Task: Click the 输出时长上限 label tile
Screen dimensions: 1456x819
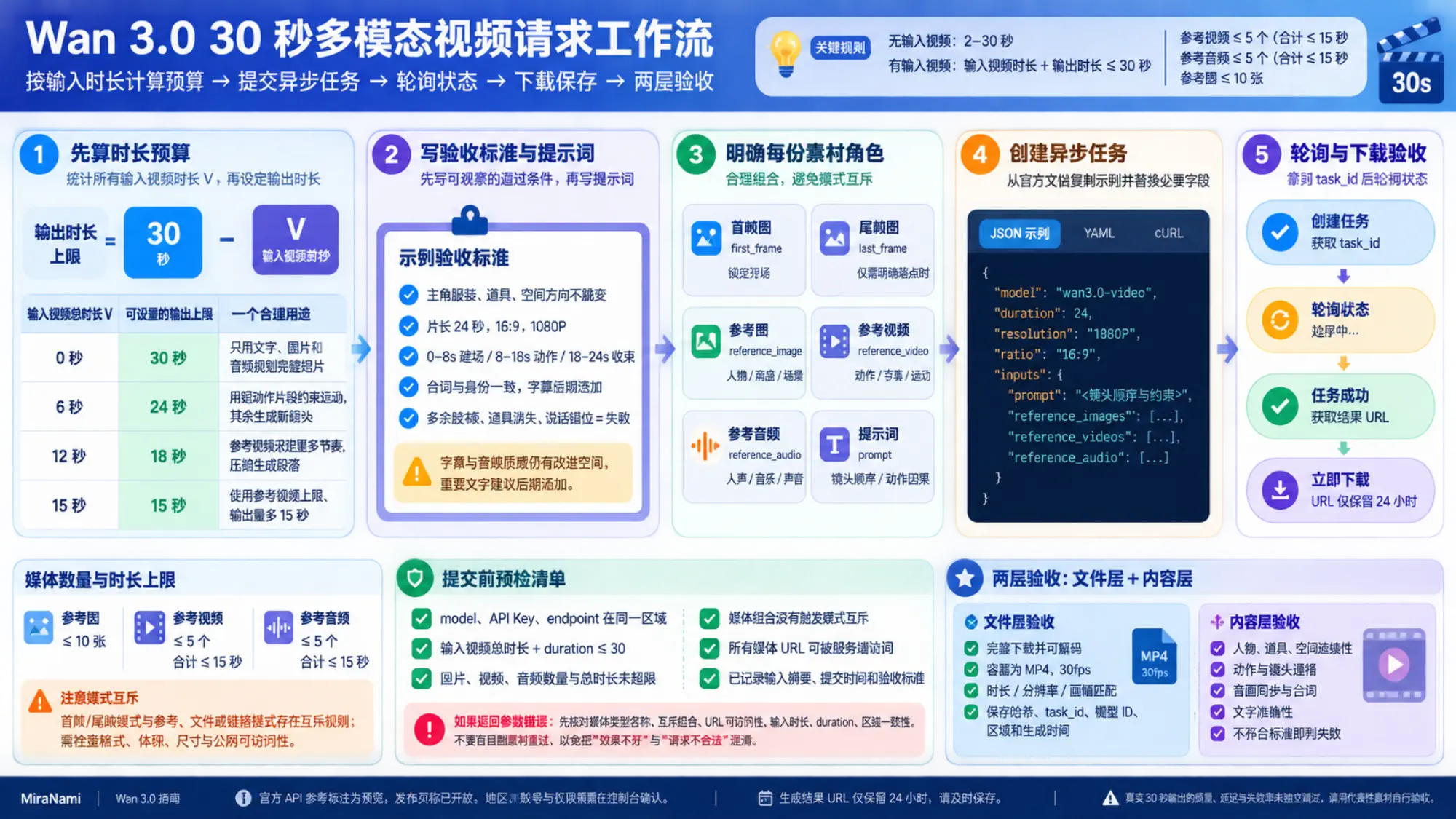Action: [x=66, y=243]
